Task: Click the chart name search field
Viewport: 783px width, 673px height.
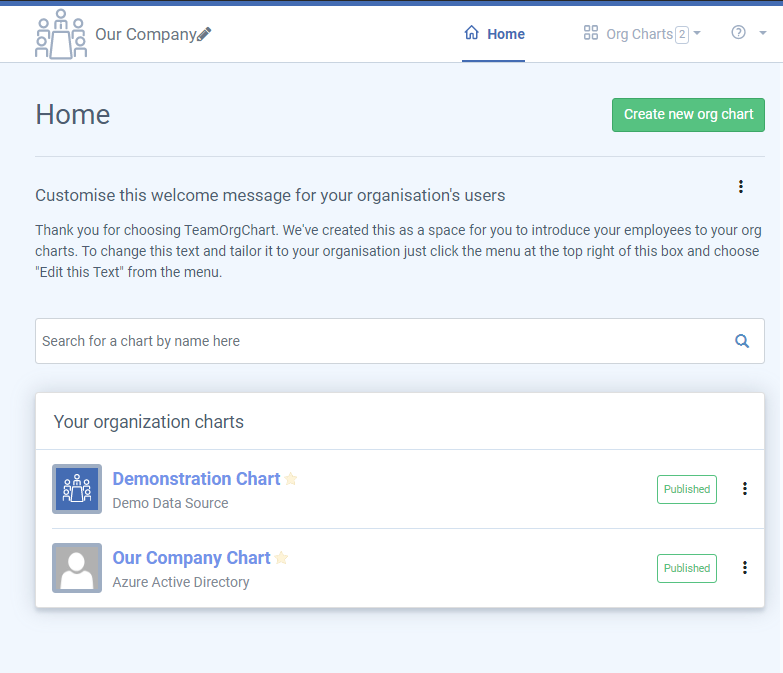Action: tap(380, 341)
